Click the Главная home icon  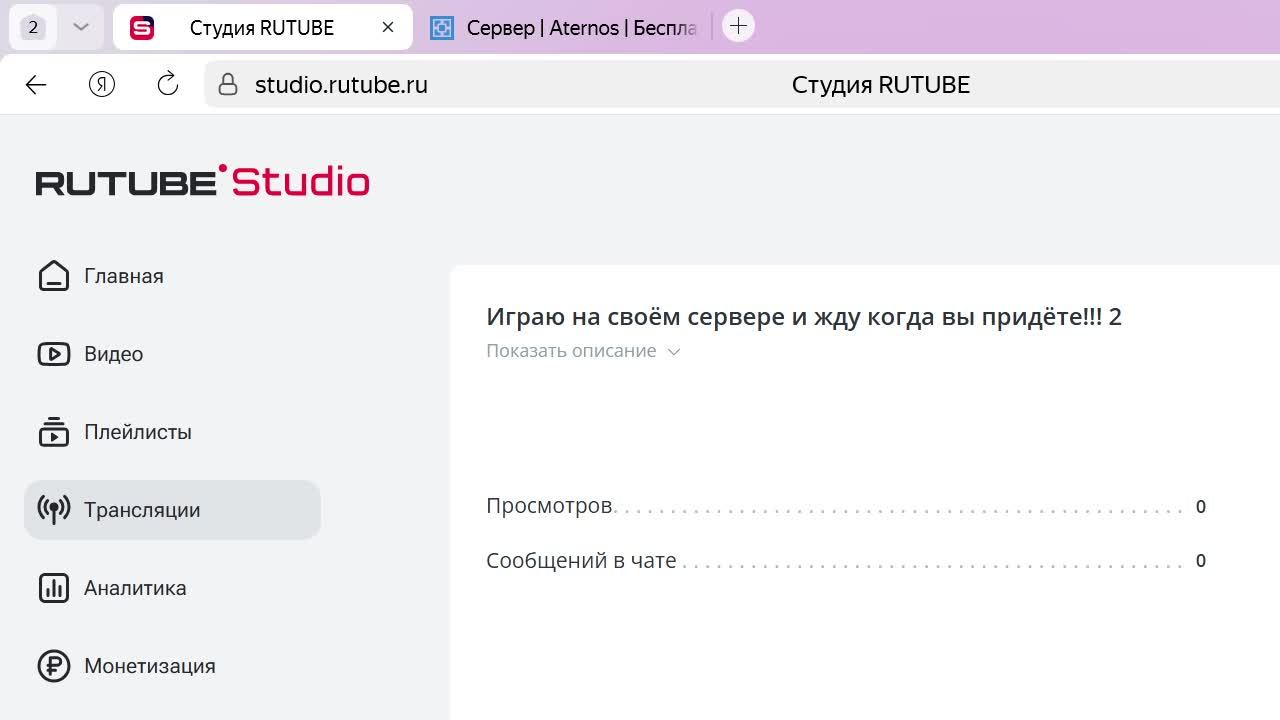[x=54, y=276]
